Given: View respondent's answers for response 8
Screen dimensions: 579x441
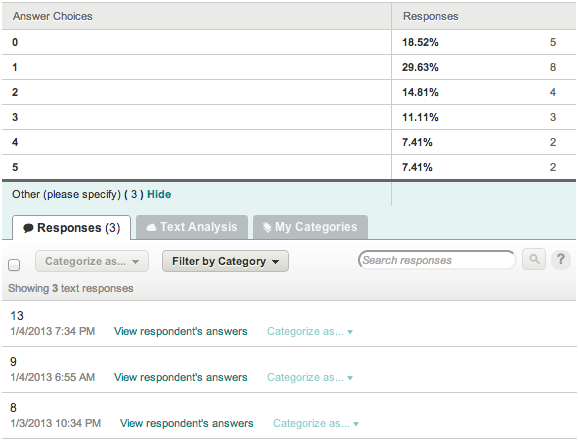Looking at the screenshot, I should point(187,423).
